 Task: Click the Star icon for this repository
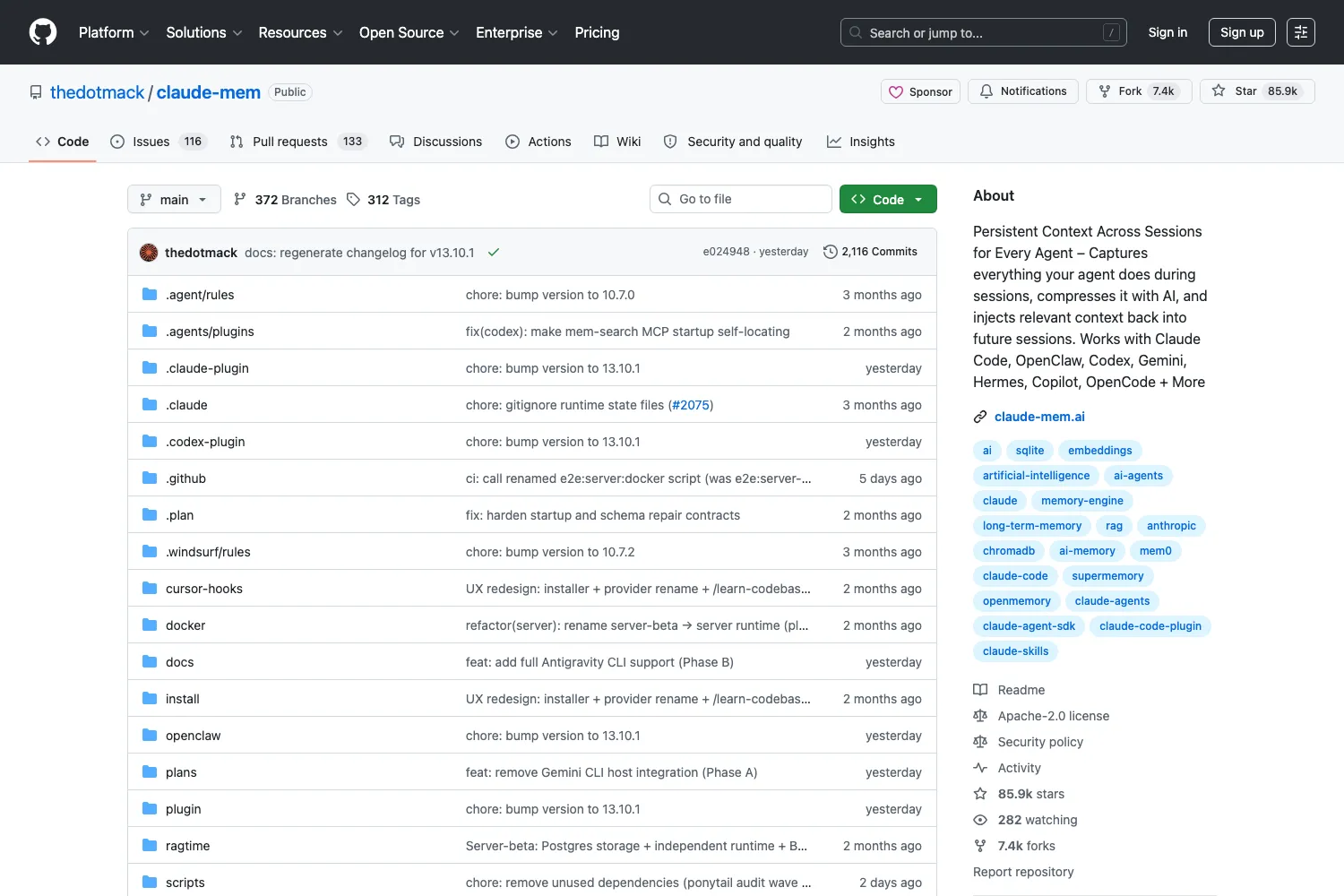coord(1219,91)
